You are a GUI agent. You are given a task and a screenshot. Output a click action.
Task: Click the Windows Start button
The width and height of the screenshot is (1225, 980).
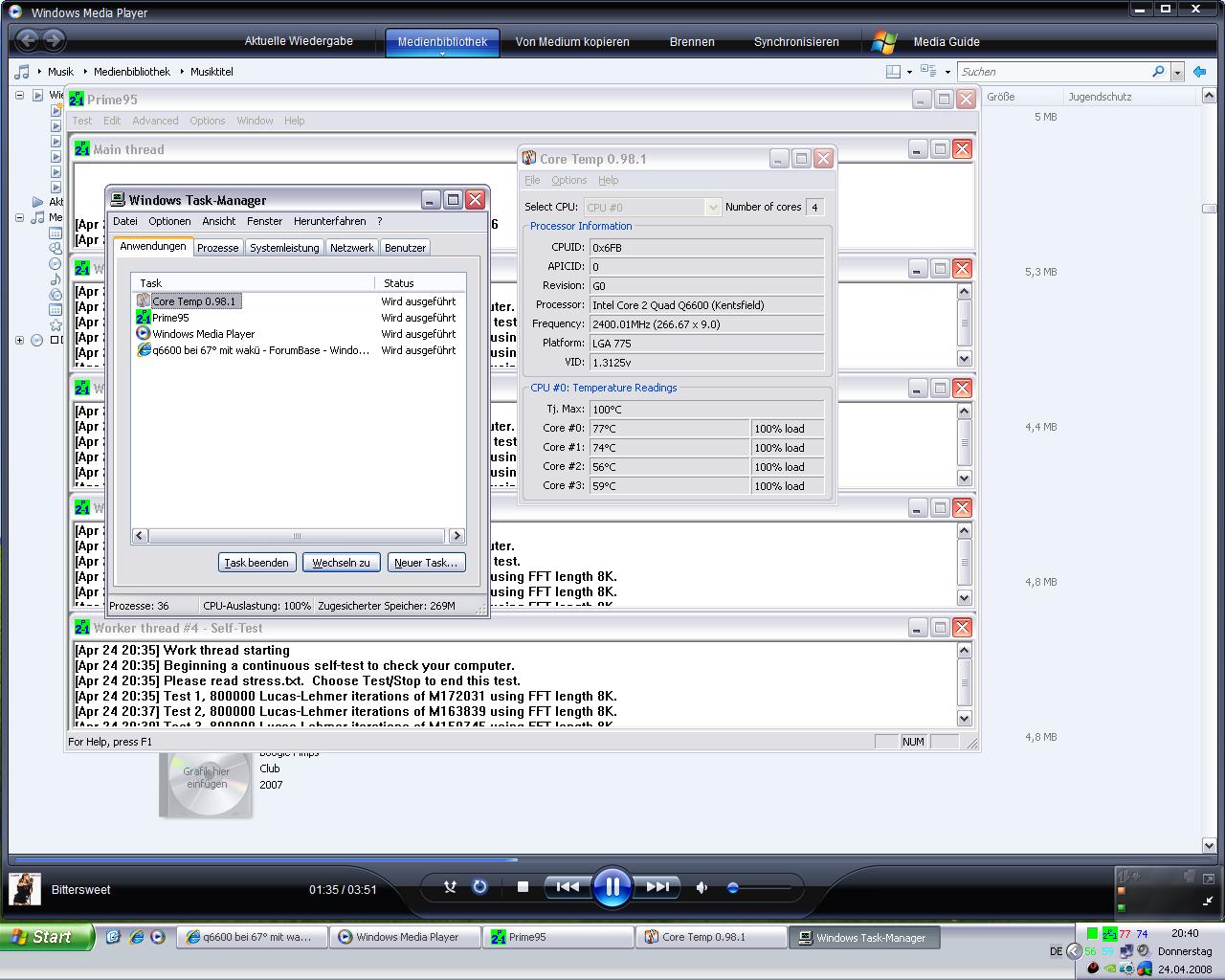(46, 937)
